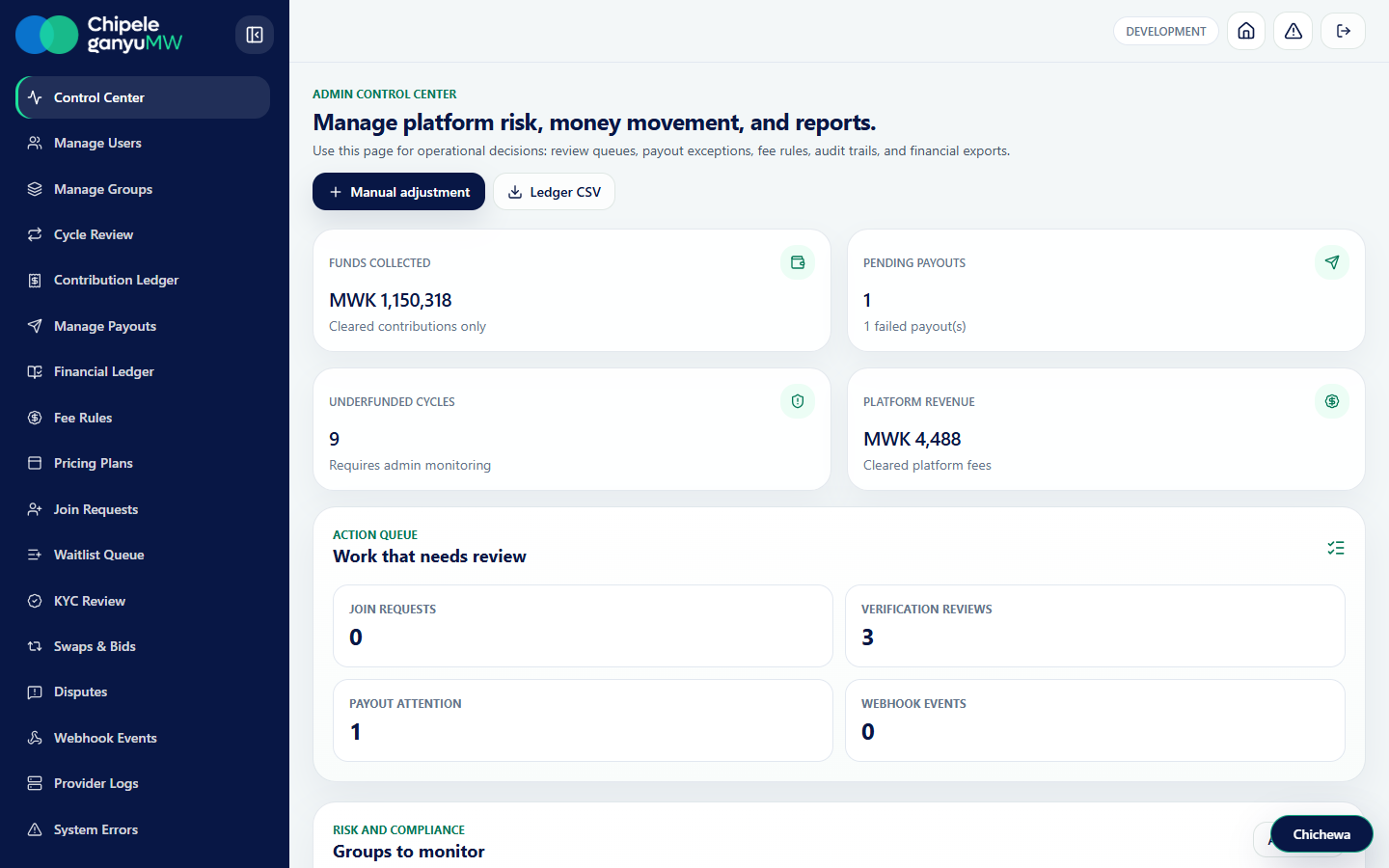The height and width of the screenshot is (868, 1389).
Task: Go to Provider Logs
Action: coord(143,783)
